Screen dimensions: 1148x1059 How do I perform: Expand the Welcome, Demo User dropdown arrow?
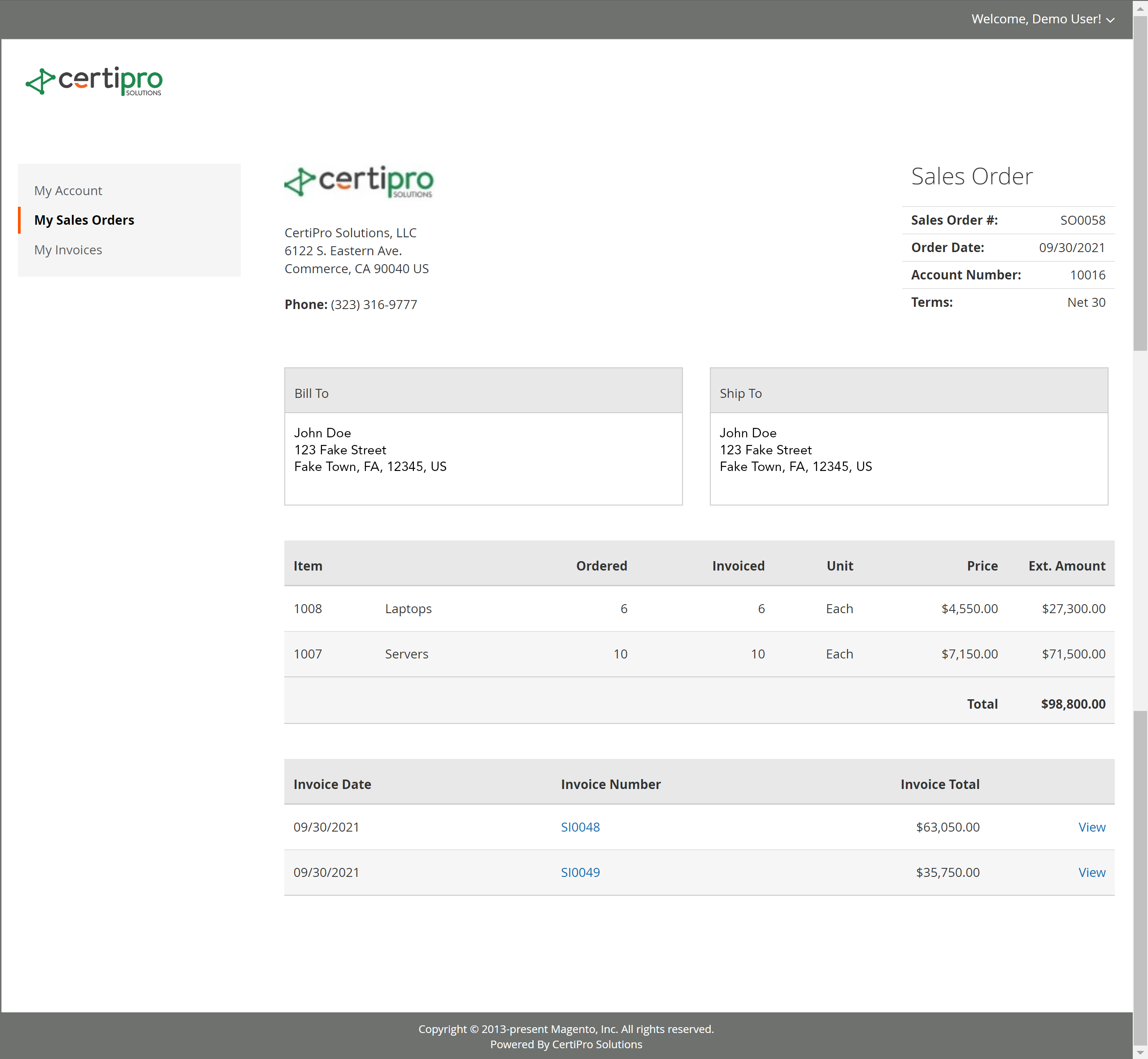click(1110, 20)
